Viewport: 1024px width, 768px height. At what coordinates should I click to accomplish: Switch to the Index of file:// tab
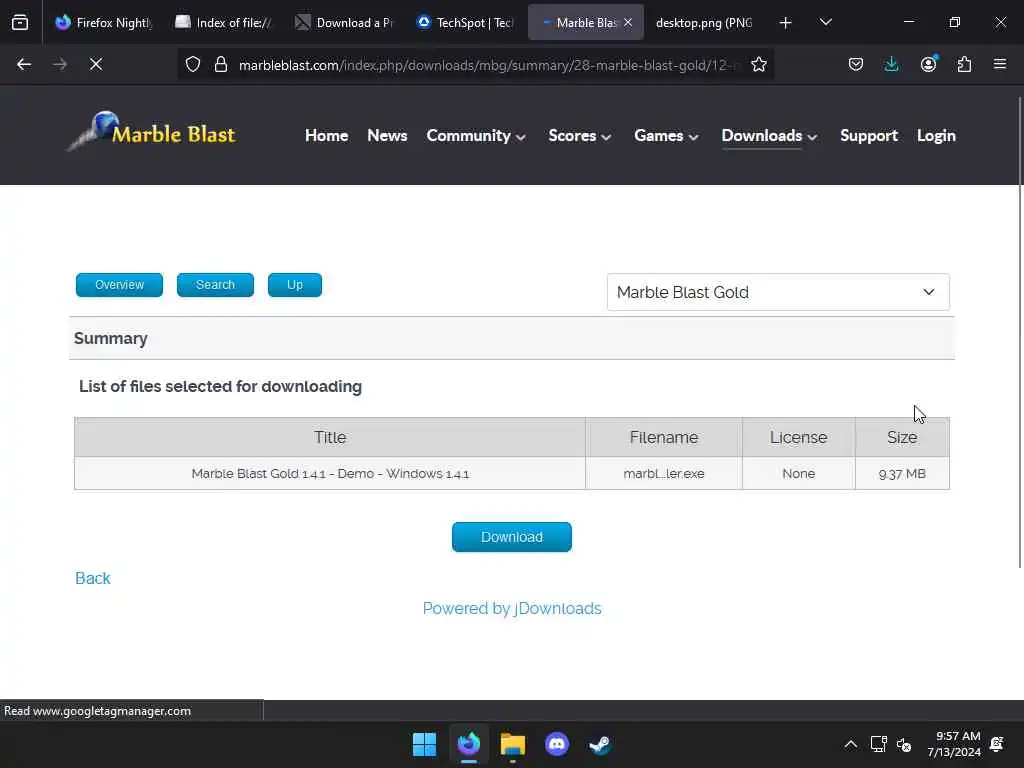click(224, 23)
